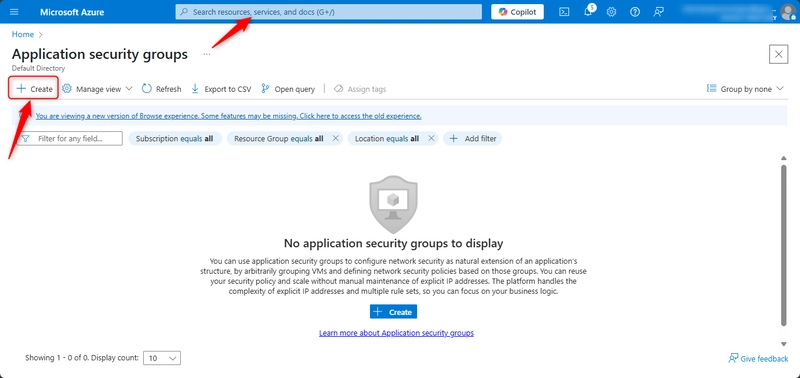Go to Home breadcrumb
Viewport: 800px width, 378px height.
23,34
